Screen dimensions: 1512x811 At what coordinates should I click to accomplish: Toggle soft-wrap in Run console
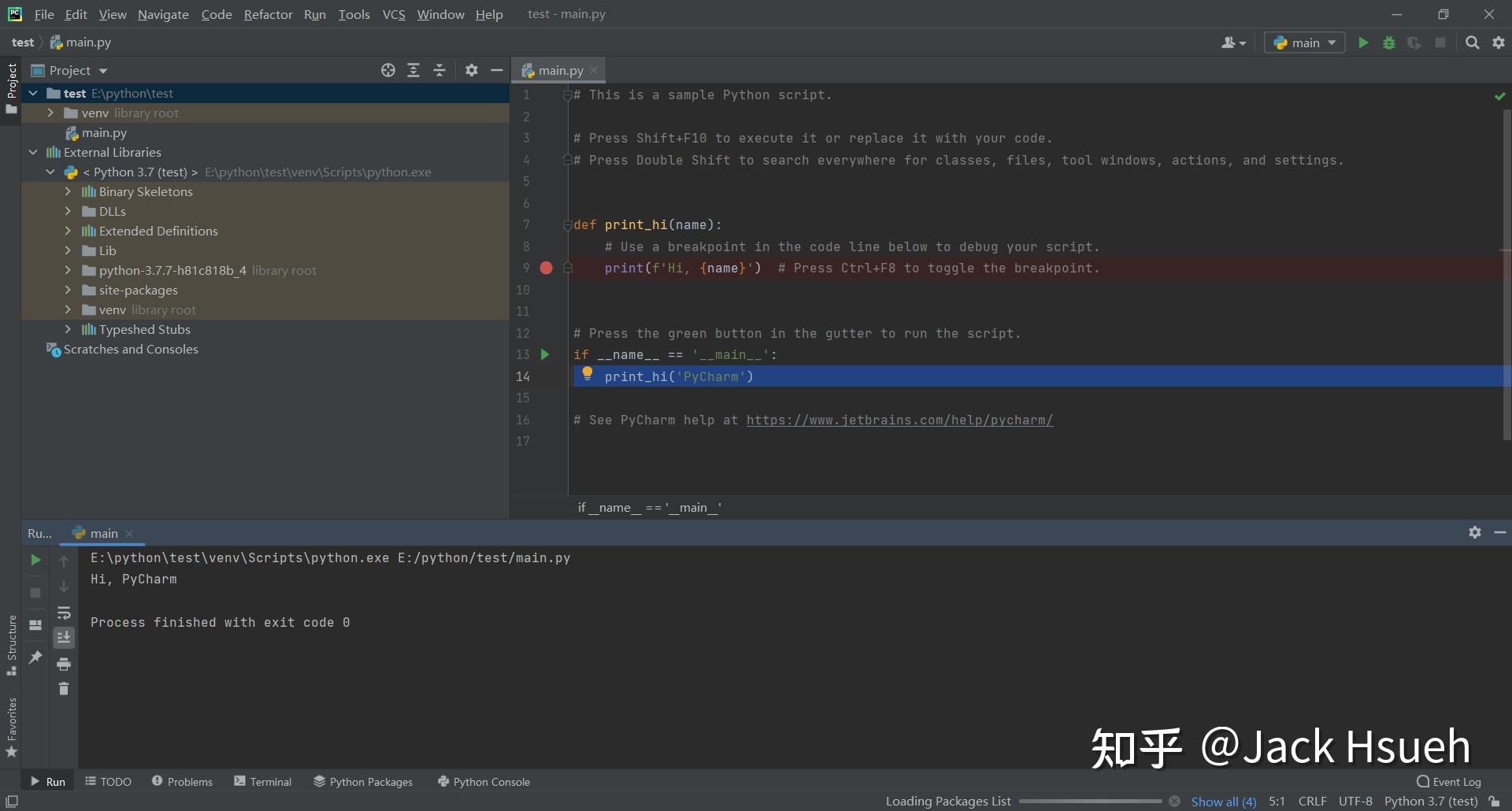click(x=64, y=613)
